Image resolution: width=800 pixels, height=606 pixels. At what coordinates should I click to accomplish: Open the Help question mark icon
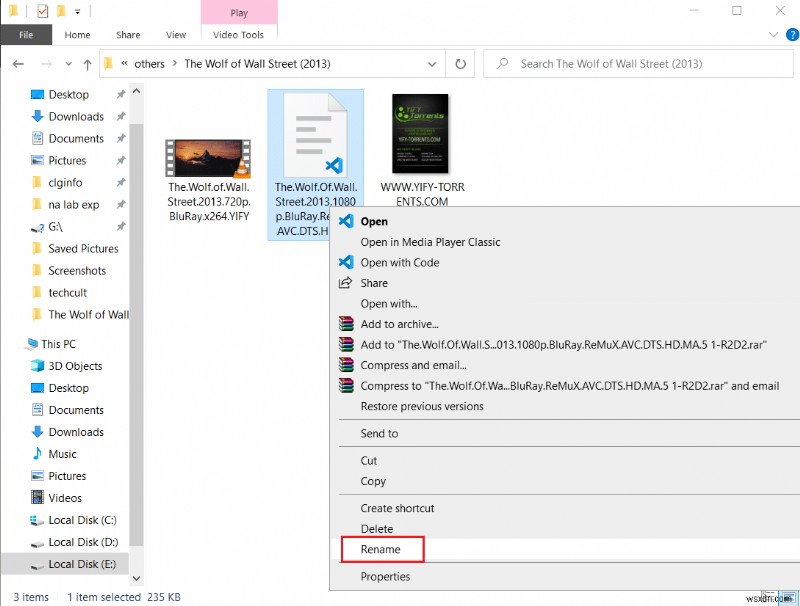[x=792, y=35]
